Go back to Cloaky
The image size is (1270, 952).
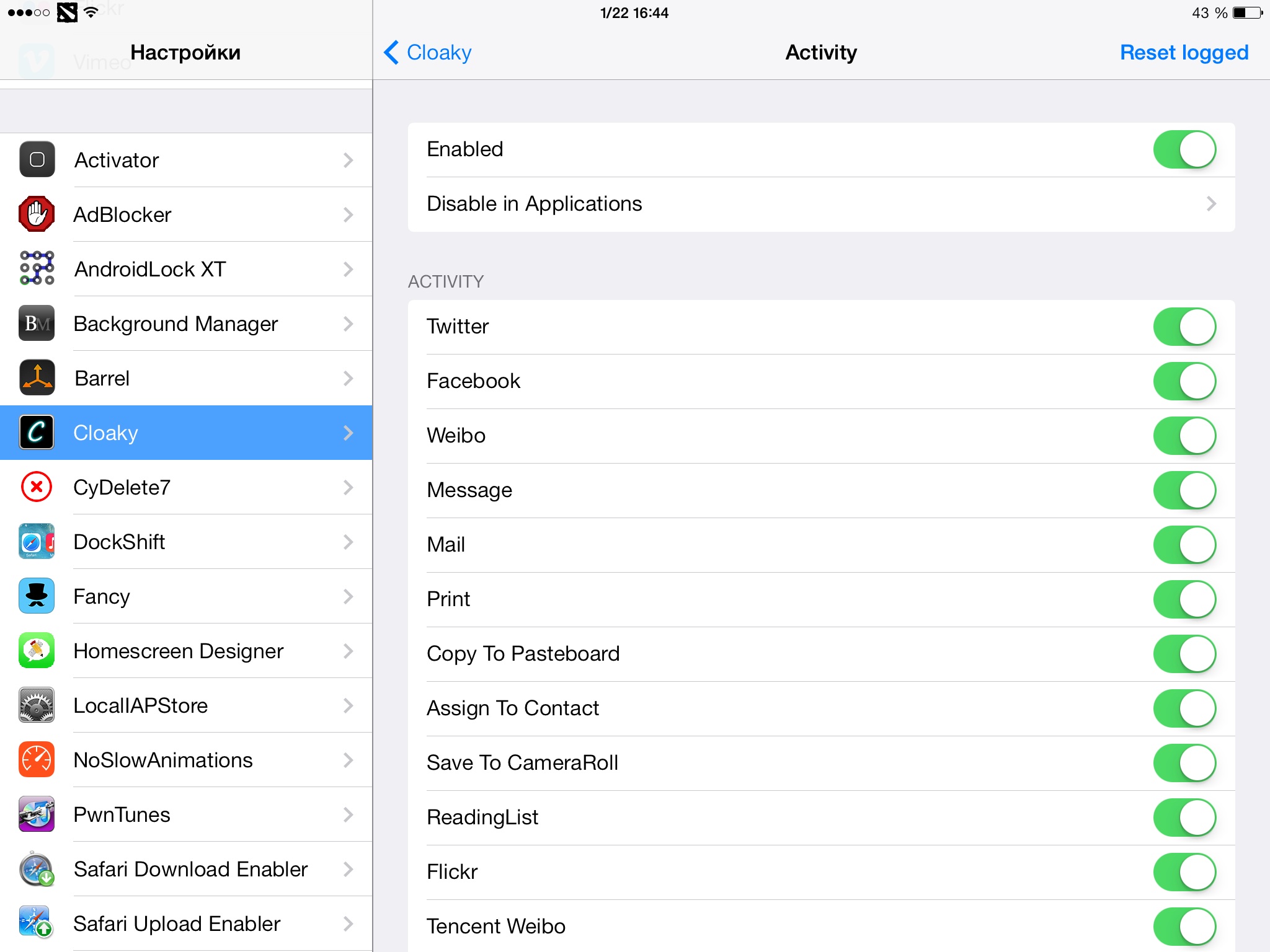[428, 53]
